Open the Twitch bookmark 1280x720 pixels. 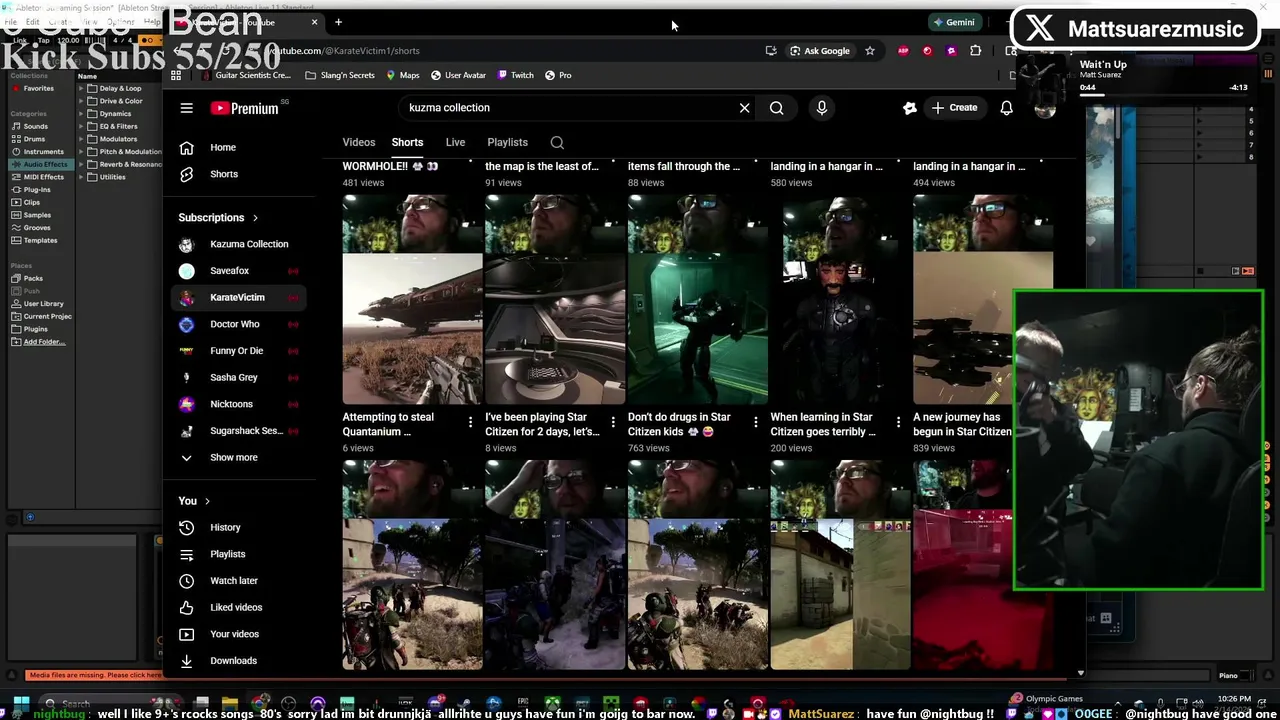tap(516, 75)
